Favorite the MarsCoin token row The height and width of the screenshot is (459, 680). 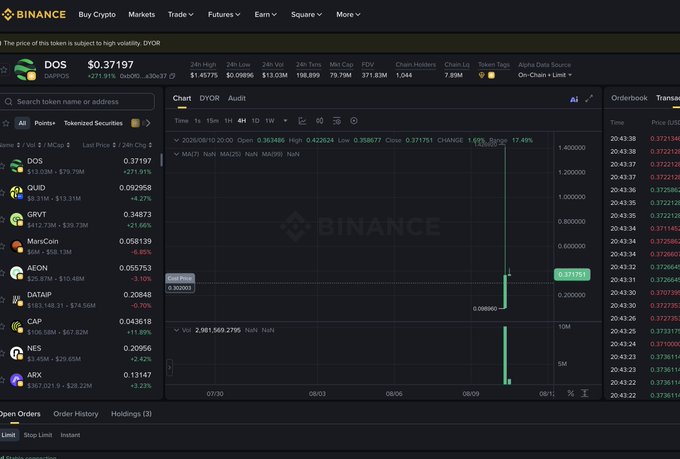pyautogui.click(x=3, y=246)
